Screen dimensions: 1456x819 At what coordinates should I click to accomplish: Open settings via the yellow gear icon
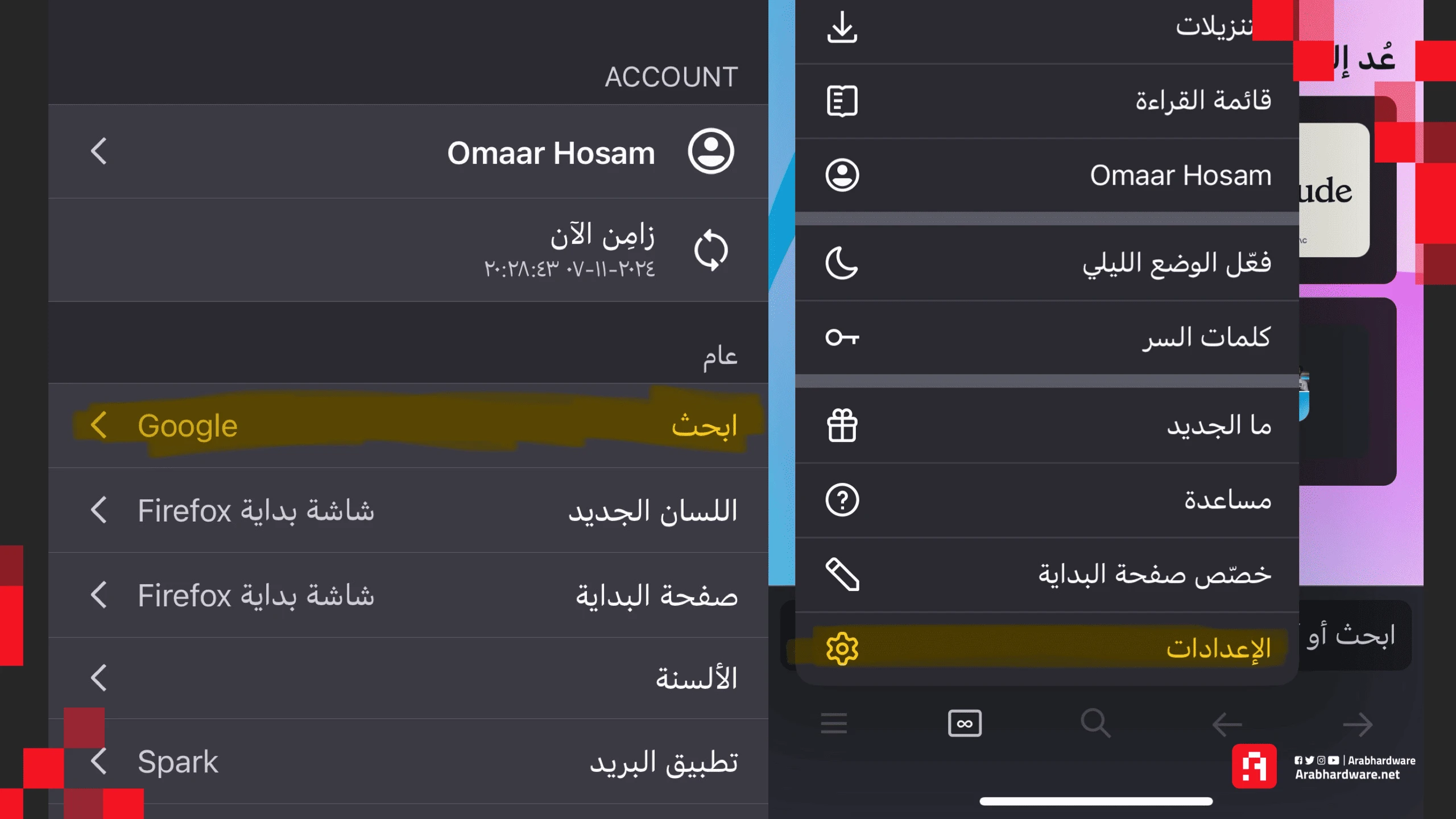(x=842, y=648)
